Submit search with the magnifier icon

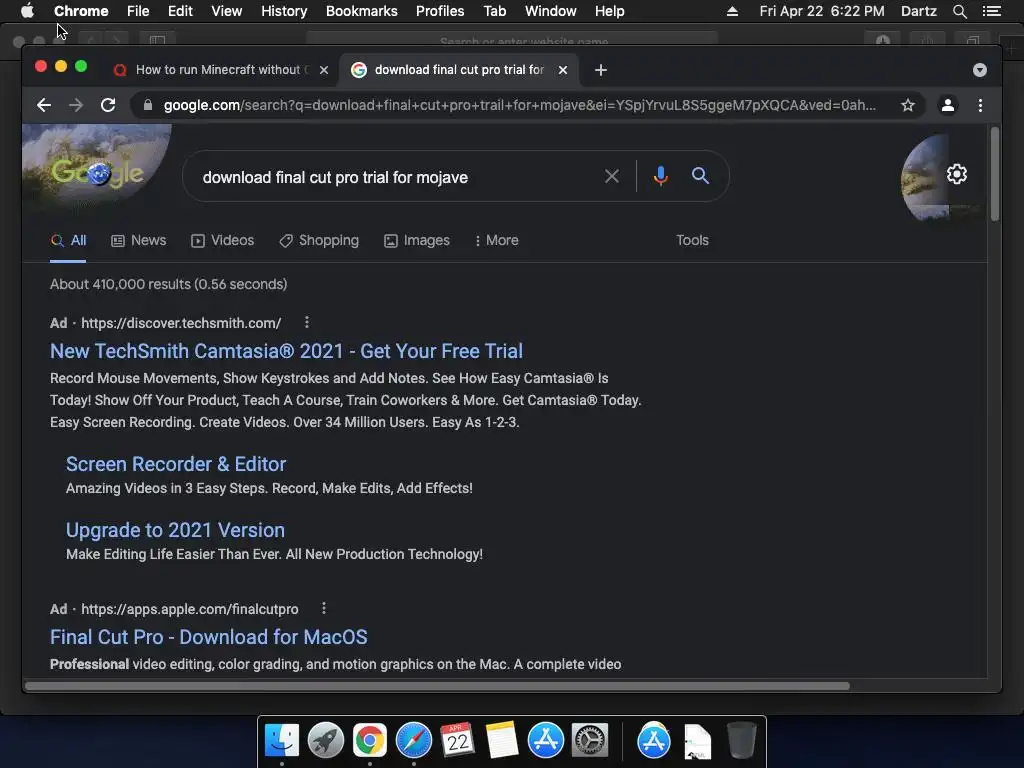point(700,176)
